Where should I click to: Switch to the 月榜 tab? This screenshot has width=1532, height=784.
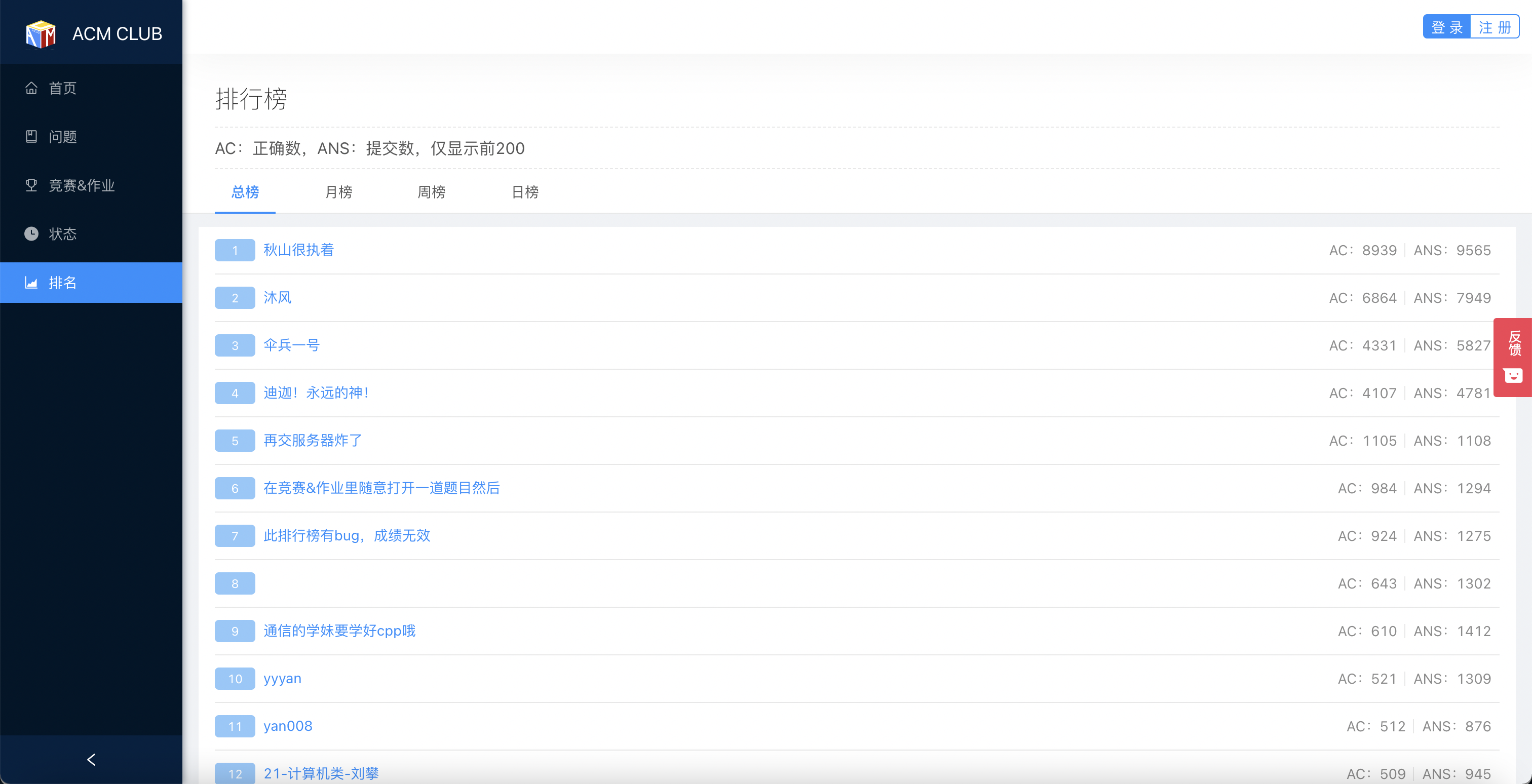click(x=338, y=192)
